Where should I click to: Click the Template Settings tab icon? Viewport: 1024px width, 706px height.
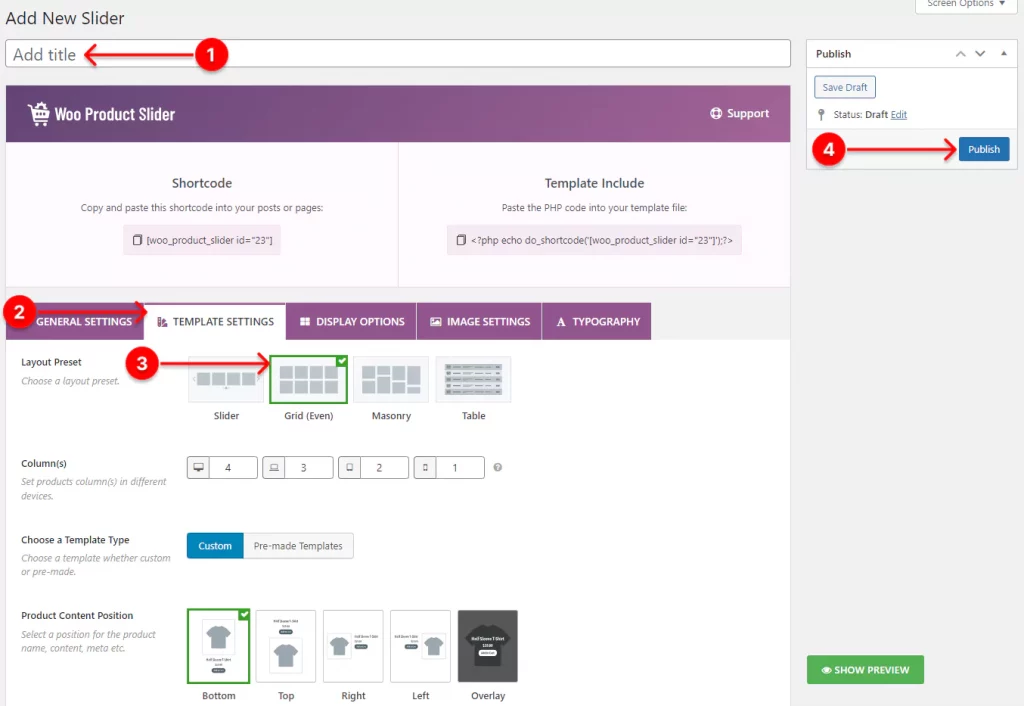click(x=162, y=321)
